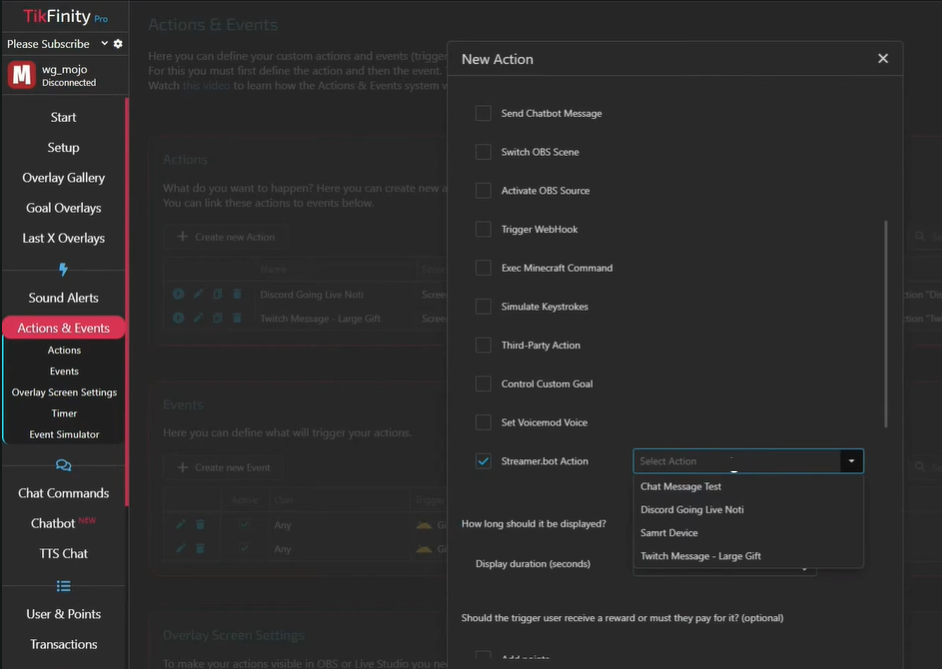Select the Sound Alerts lightning icon
The image size is (942, 669).
click(x=63, y=270)
